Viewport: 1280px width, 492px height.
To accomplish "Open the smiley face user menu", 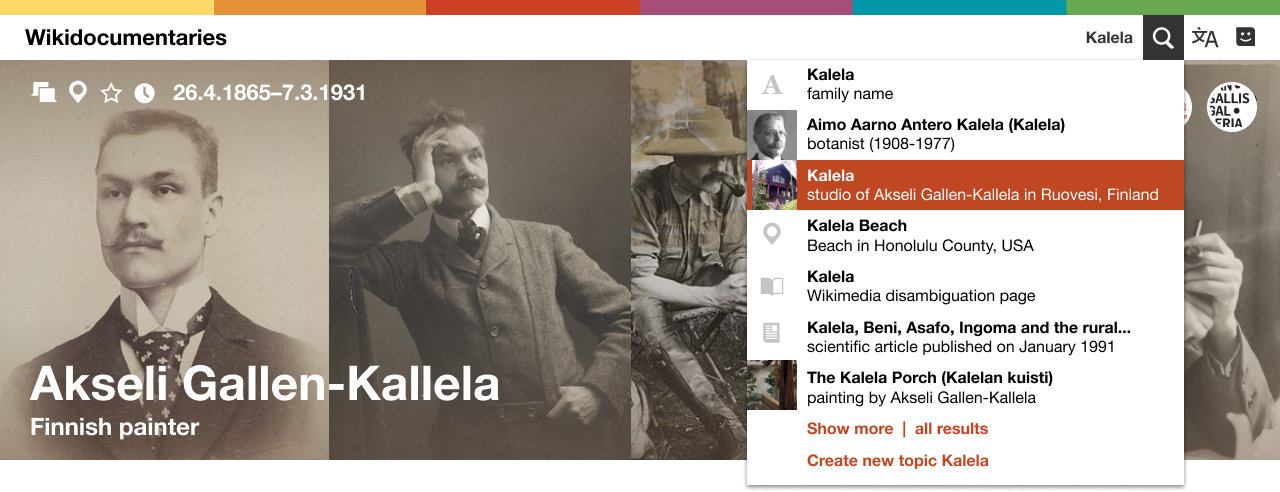I will click(1245, 37).
